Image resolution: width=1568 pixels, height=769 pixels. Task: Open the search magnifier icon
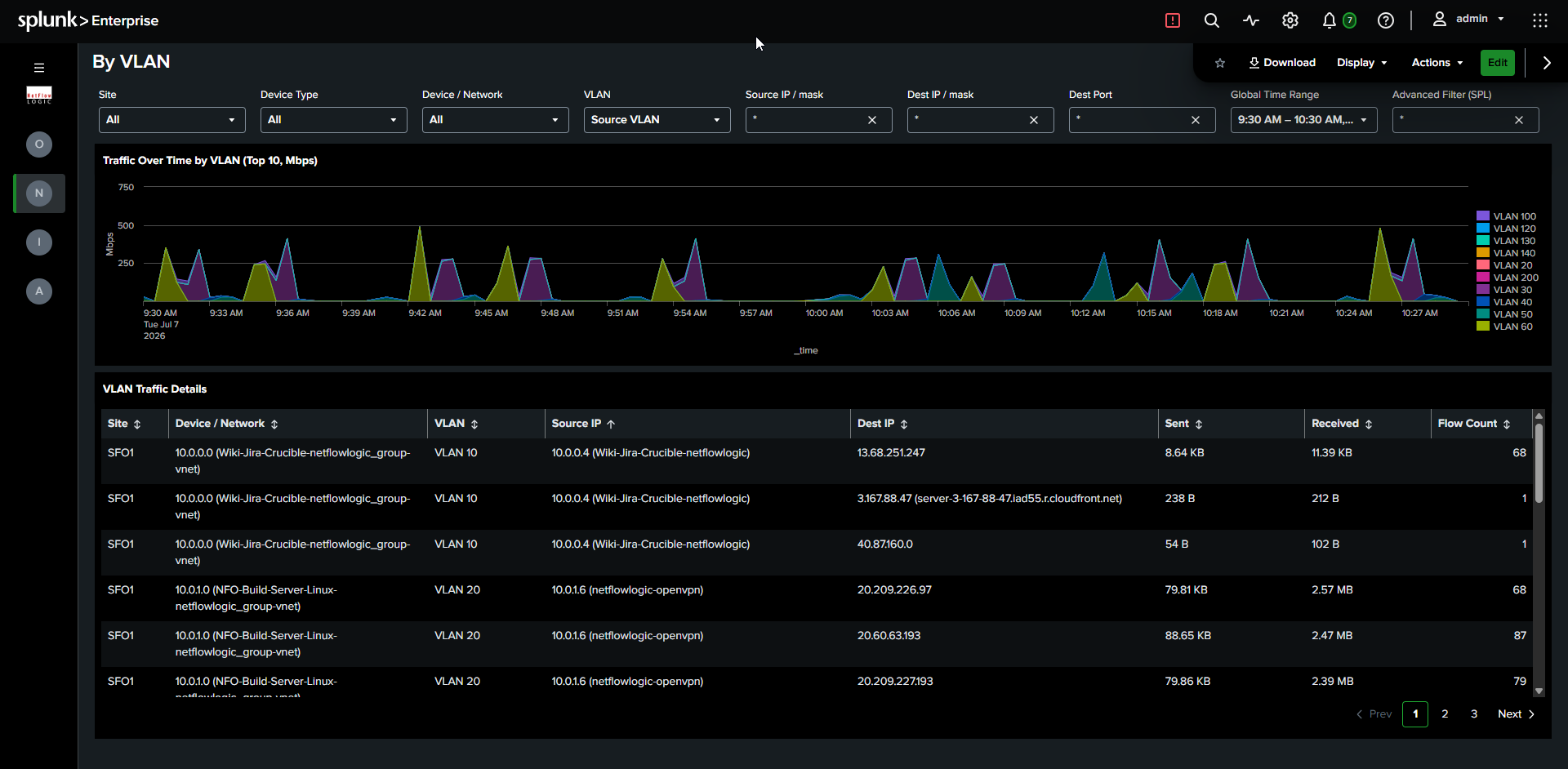click(1212, 20)
